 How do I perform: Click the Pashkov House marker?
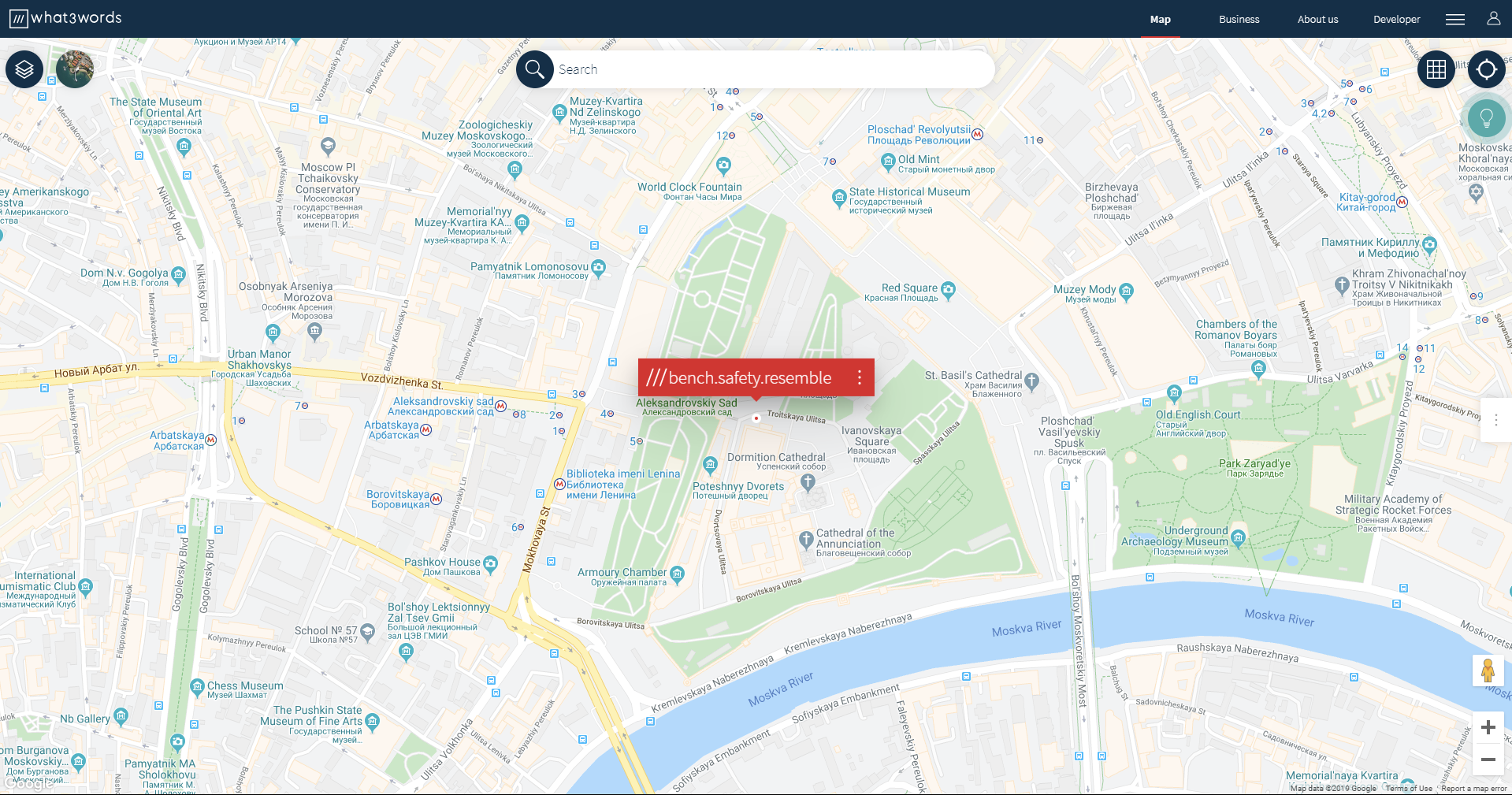tap(490, 563)
